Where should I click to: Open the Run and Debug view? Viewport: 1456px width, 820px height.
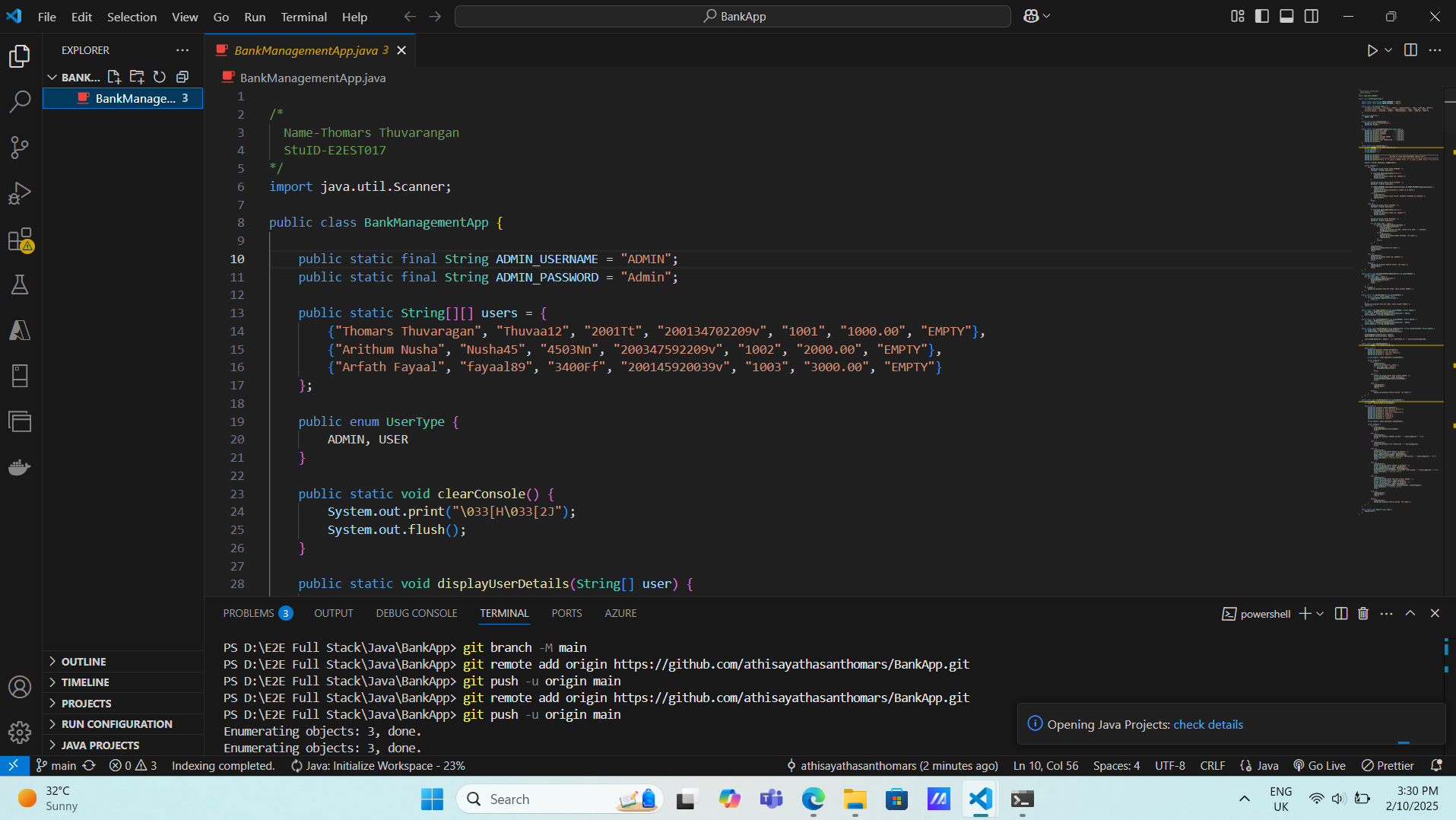pyautogui.click(x=20, y=193)
